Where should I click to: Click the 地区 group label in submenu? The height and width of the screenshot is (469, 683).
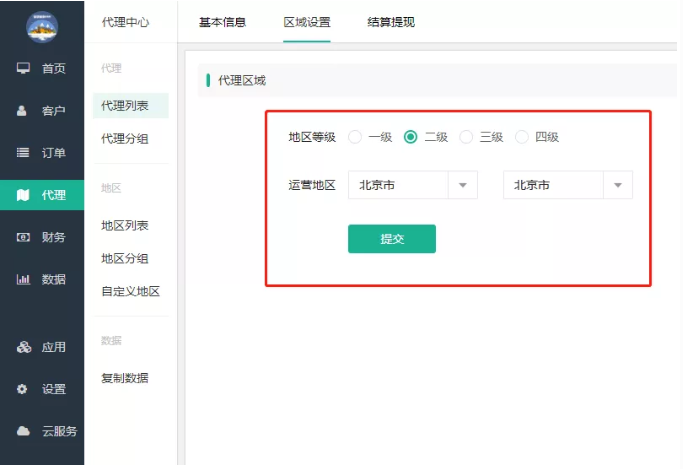click(111, 188)
